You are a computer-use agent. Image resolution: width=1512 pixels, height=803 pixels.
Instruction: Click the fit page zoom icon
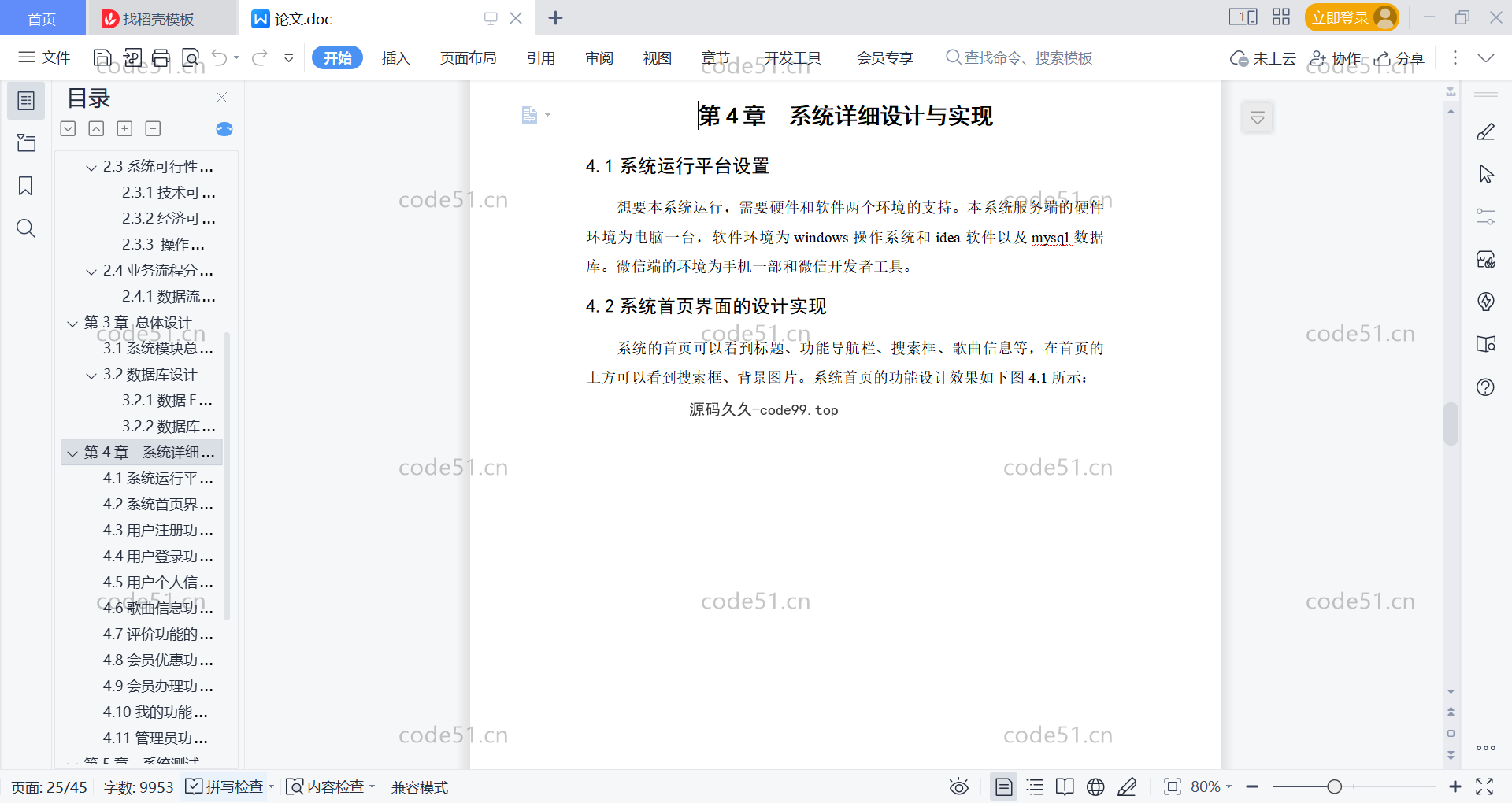click(1173, 786)
